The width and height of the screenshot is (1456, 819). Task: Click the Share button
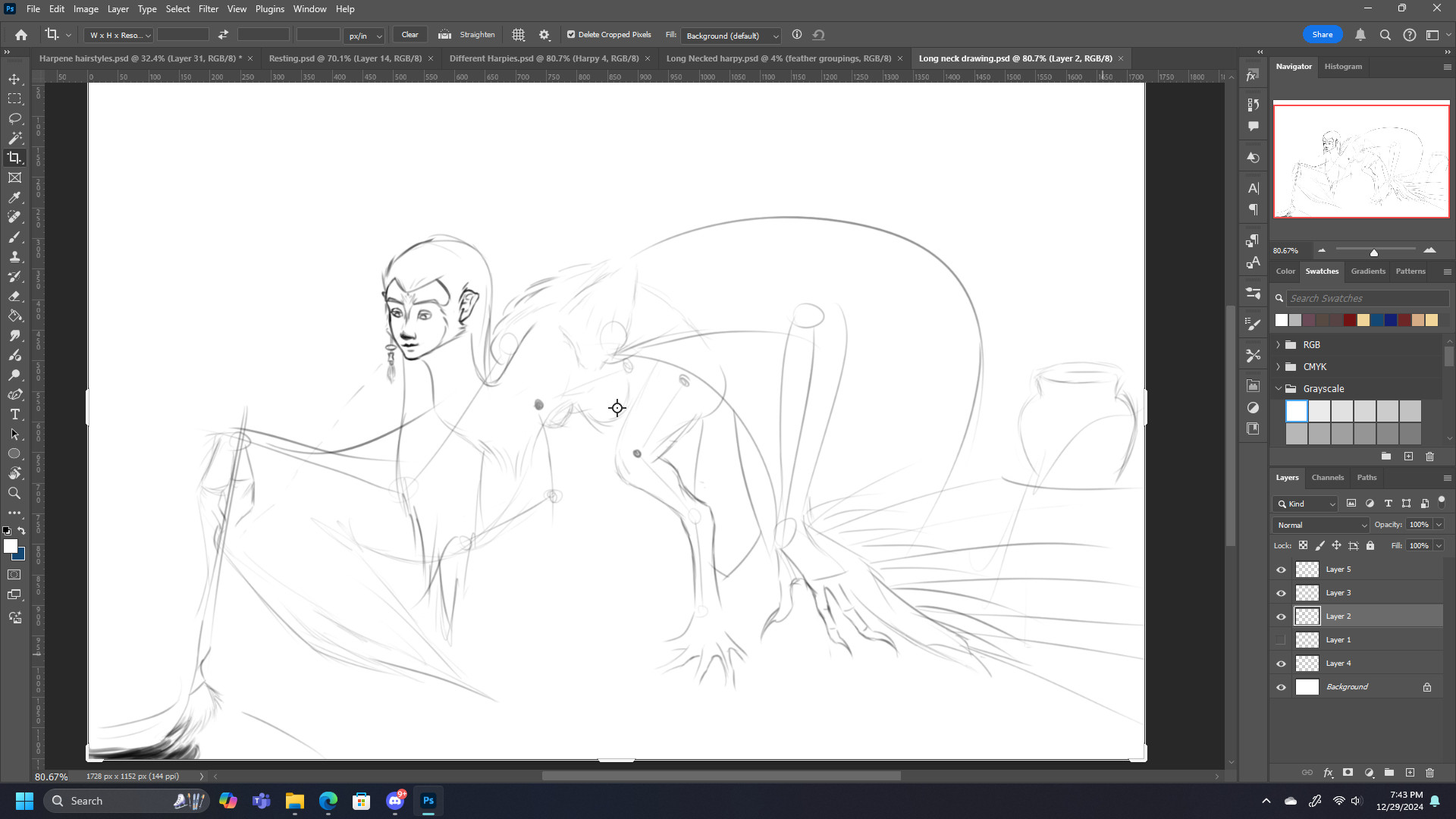1323,35
